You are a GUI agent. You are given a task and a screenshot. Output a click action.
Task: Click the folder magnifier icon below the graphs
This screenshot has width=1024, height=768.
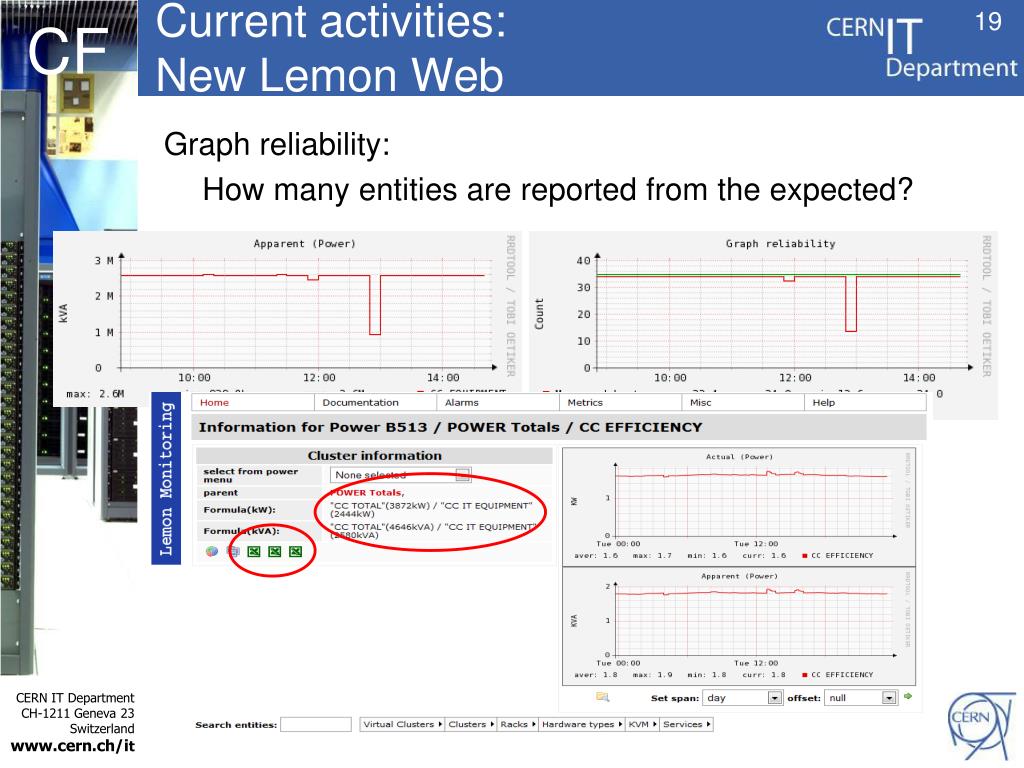point(603,697)
